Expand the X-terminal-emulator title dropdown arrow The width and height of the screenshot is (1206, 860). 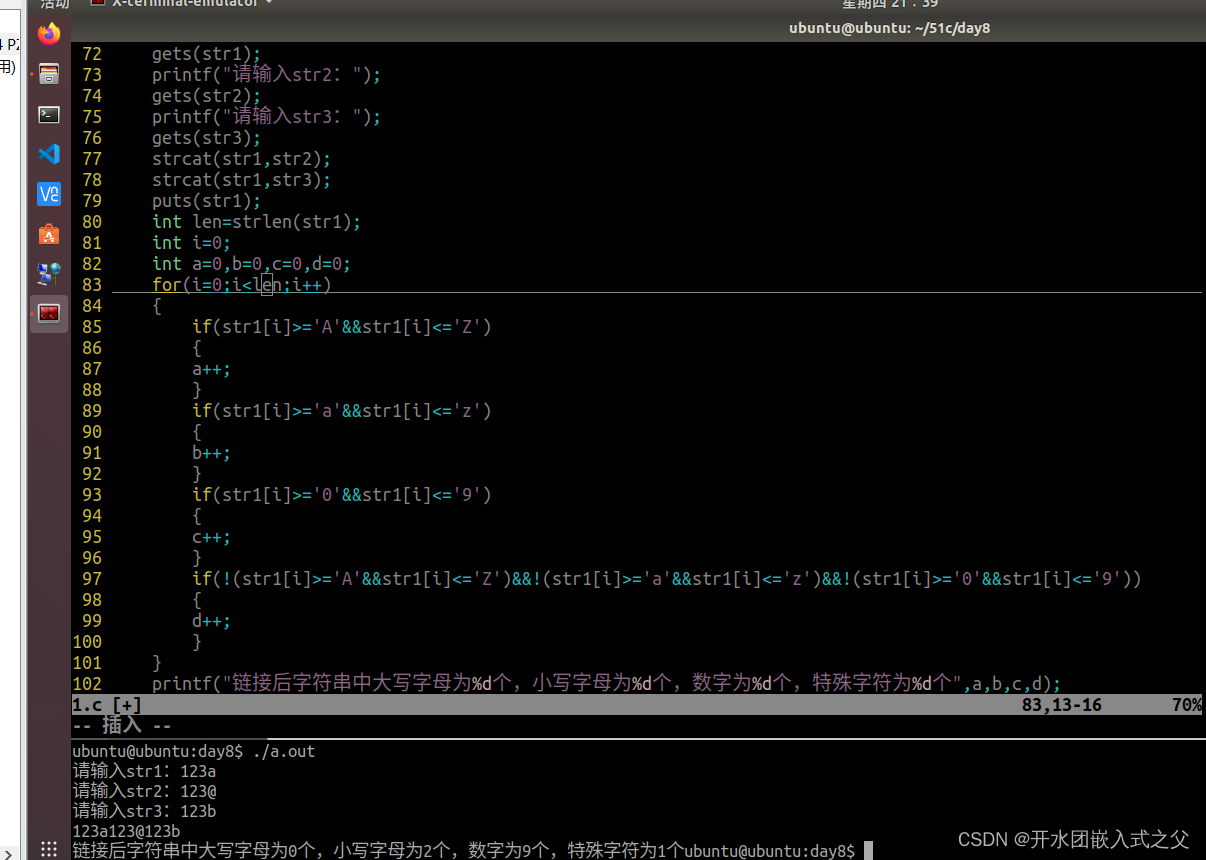(x=268, y=4)
